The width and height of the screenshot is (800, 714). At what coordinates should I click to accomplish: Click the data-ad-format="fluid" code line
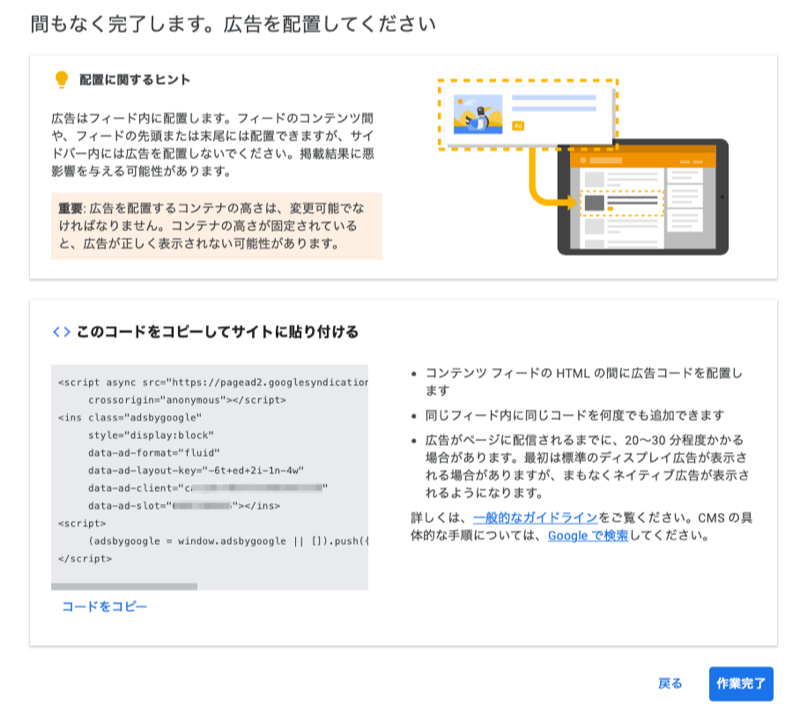(x=154, y=453)
